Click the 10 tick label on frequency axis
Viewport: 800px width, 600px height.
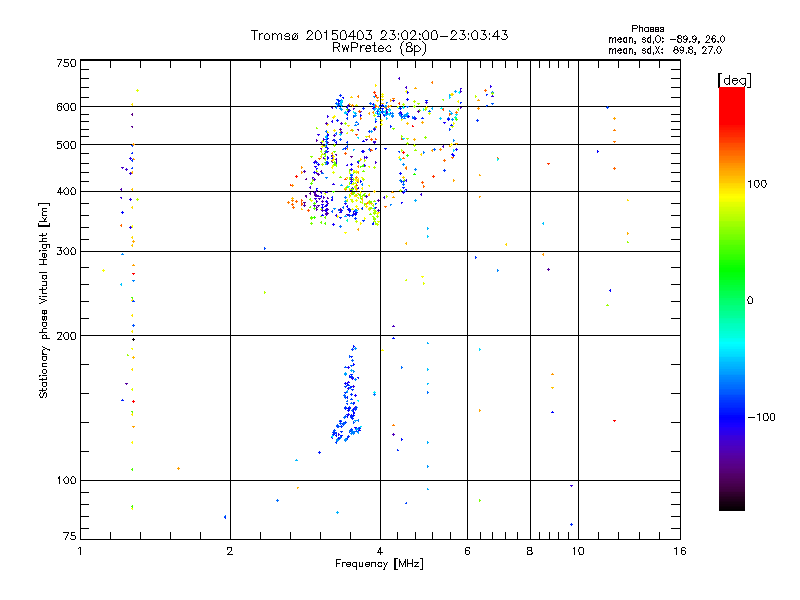coord(578,551)
